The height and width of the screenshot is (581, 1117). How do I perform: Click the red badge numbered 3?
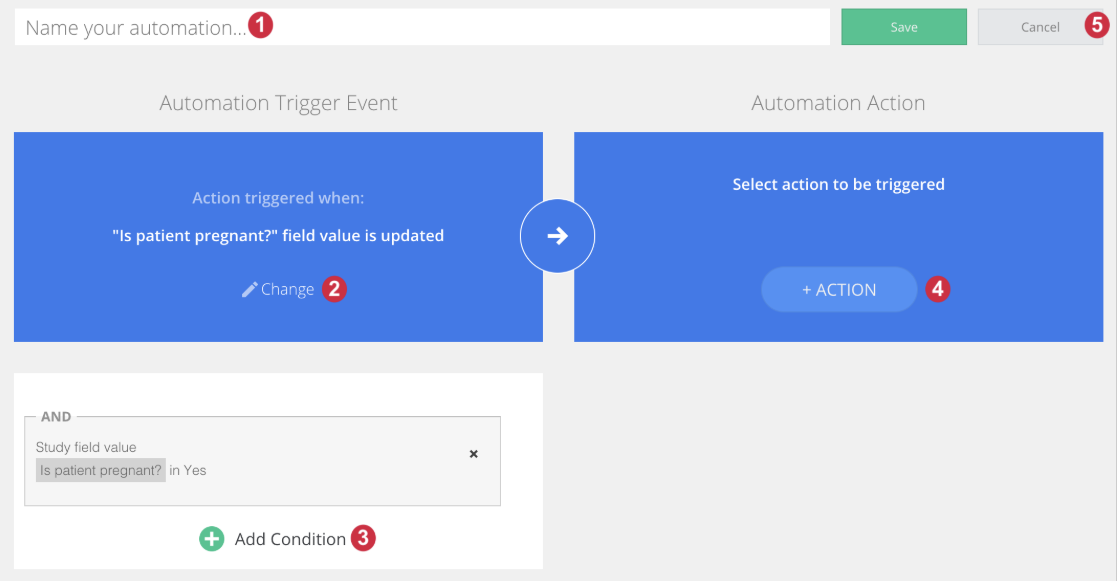(363, 538)
